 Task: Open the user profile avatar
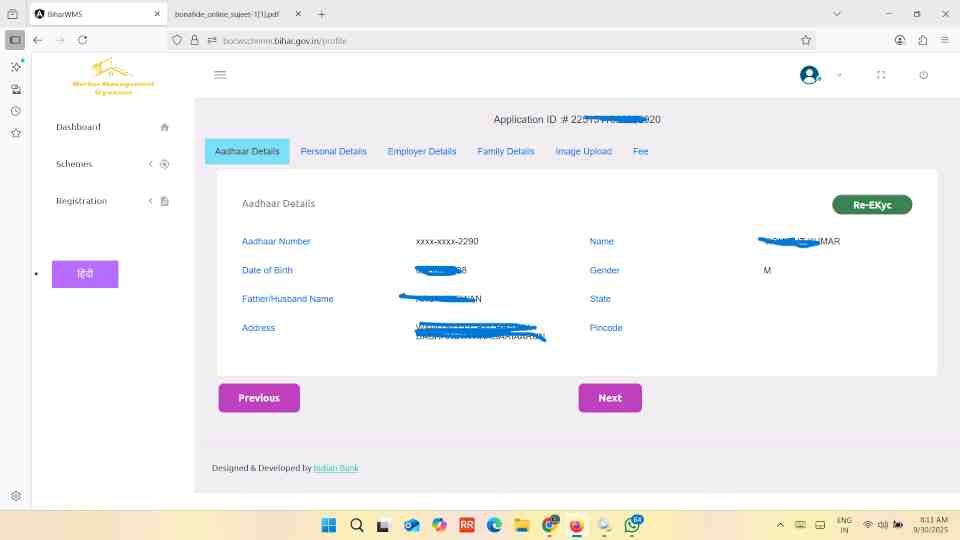pos(809,75)
